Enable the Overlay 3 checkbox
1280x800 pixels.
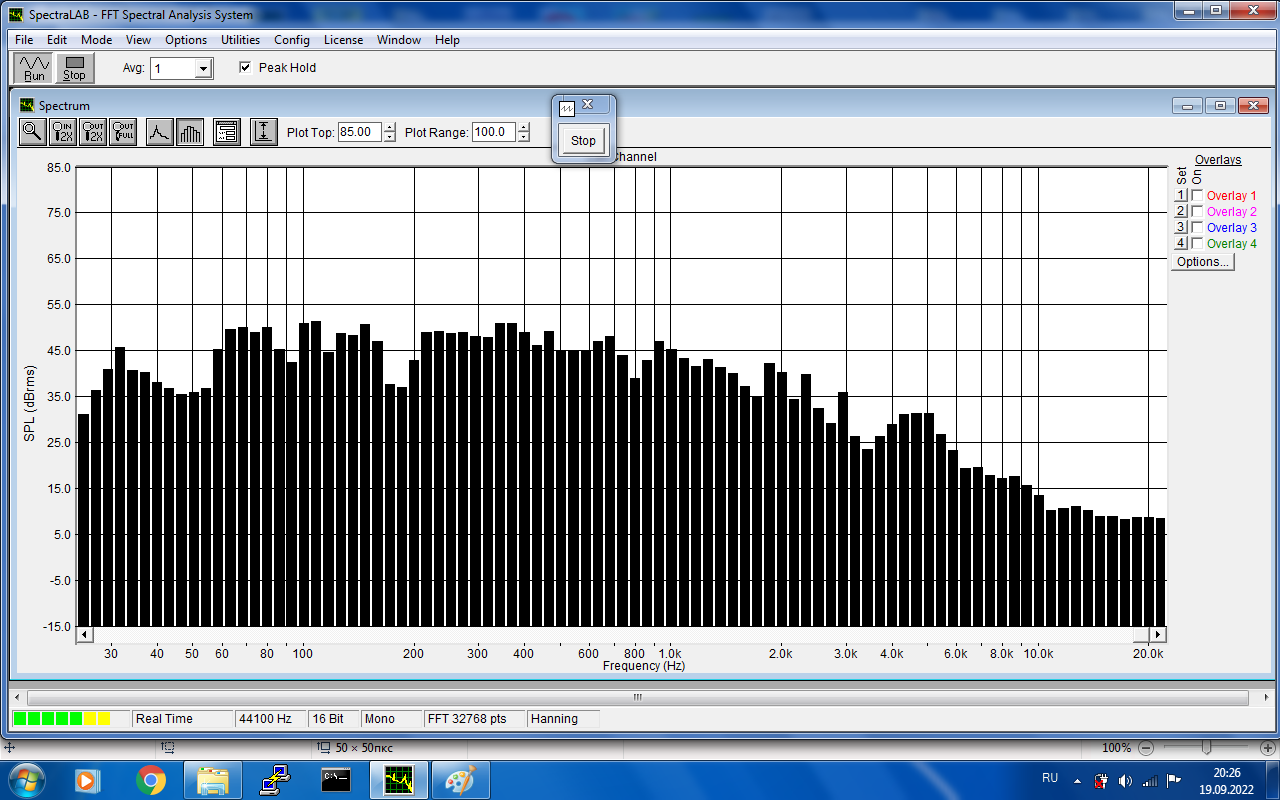1197,228
